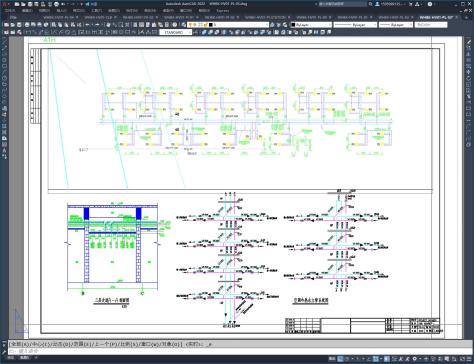Click Cut in the standard toolbar
The image size is (474, 364).
(x=54, y=25)
